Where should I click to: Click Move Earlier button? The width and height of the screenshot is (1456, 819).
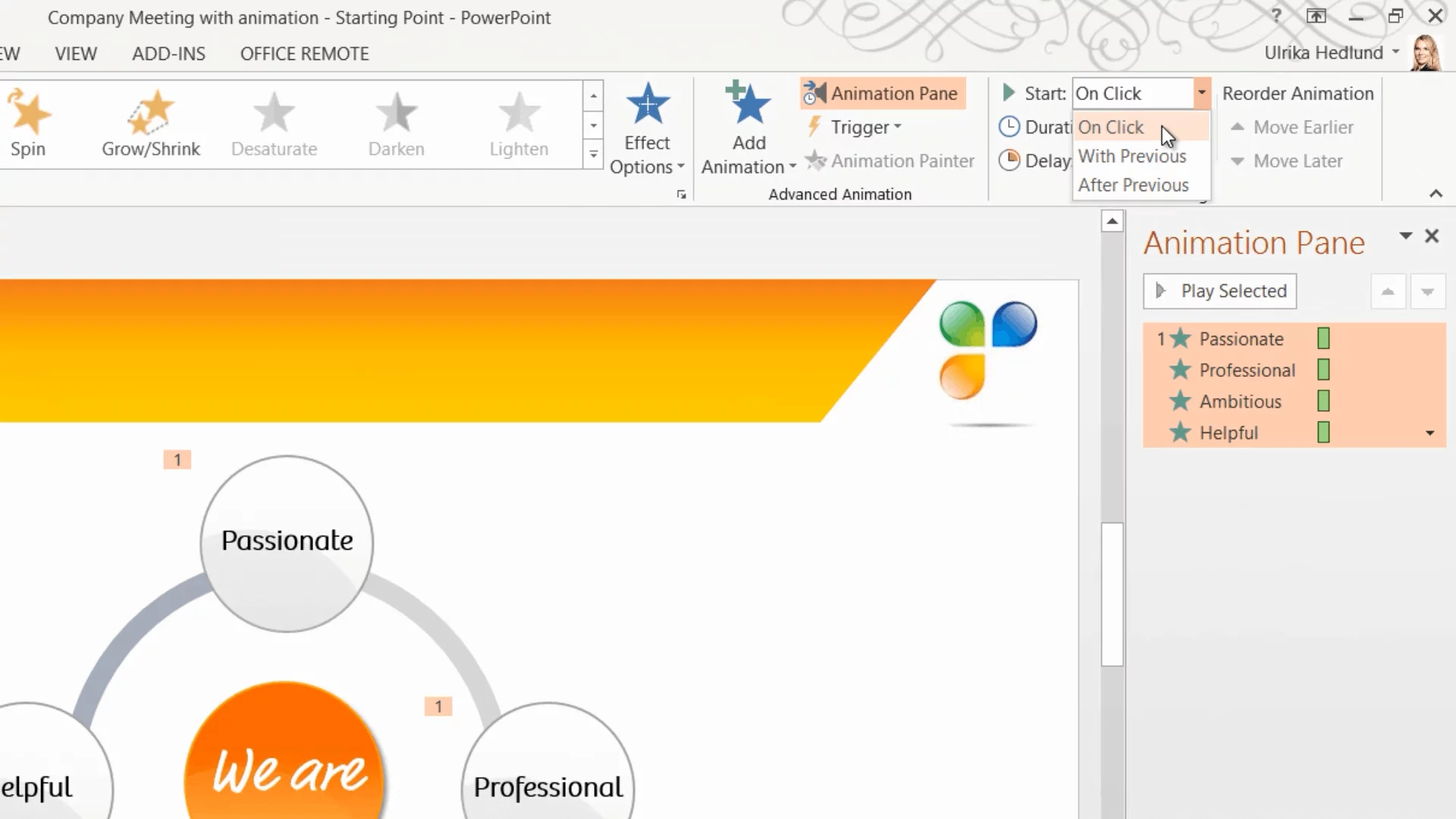1292,127
